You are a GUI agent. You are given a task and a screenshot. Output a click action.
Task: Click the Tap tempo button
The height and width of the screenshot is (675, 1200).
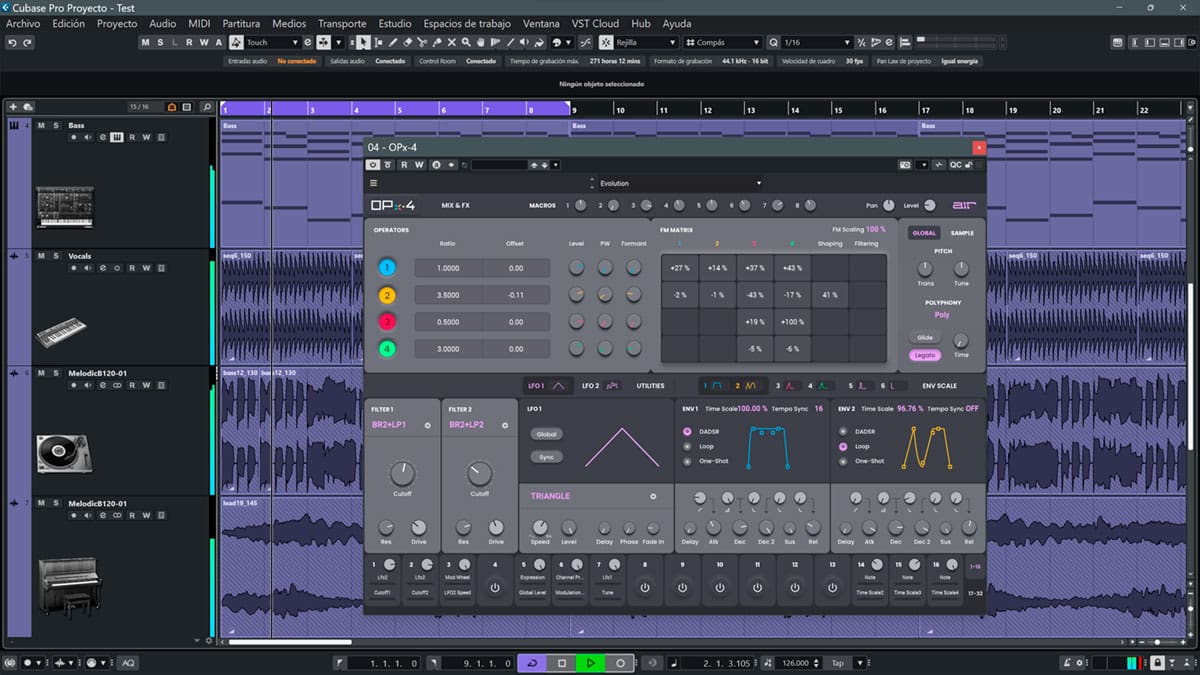[x=838, y=662]
